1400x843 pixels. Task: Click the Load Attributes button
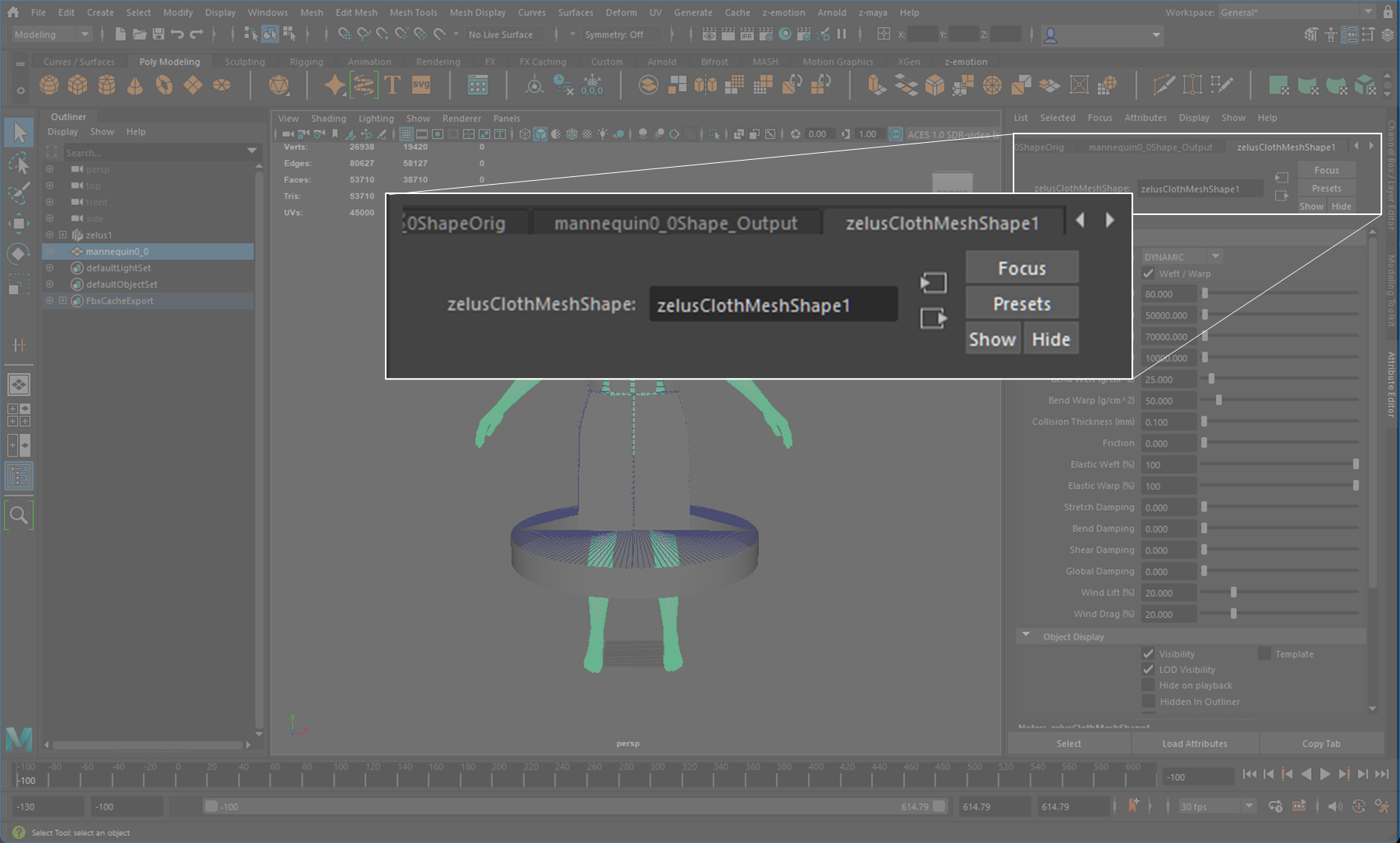click(1195, 744)
